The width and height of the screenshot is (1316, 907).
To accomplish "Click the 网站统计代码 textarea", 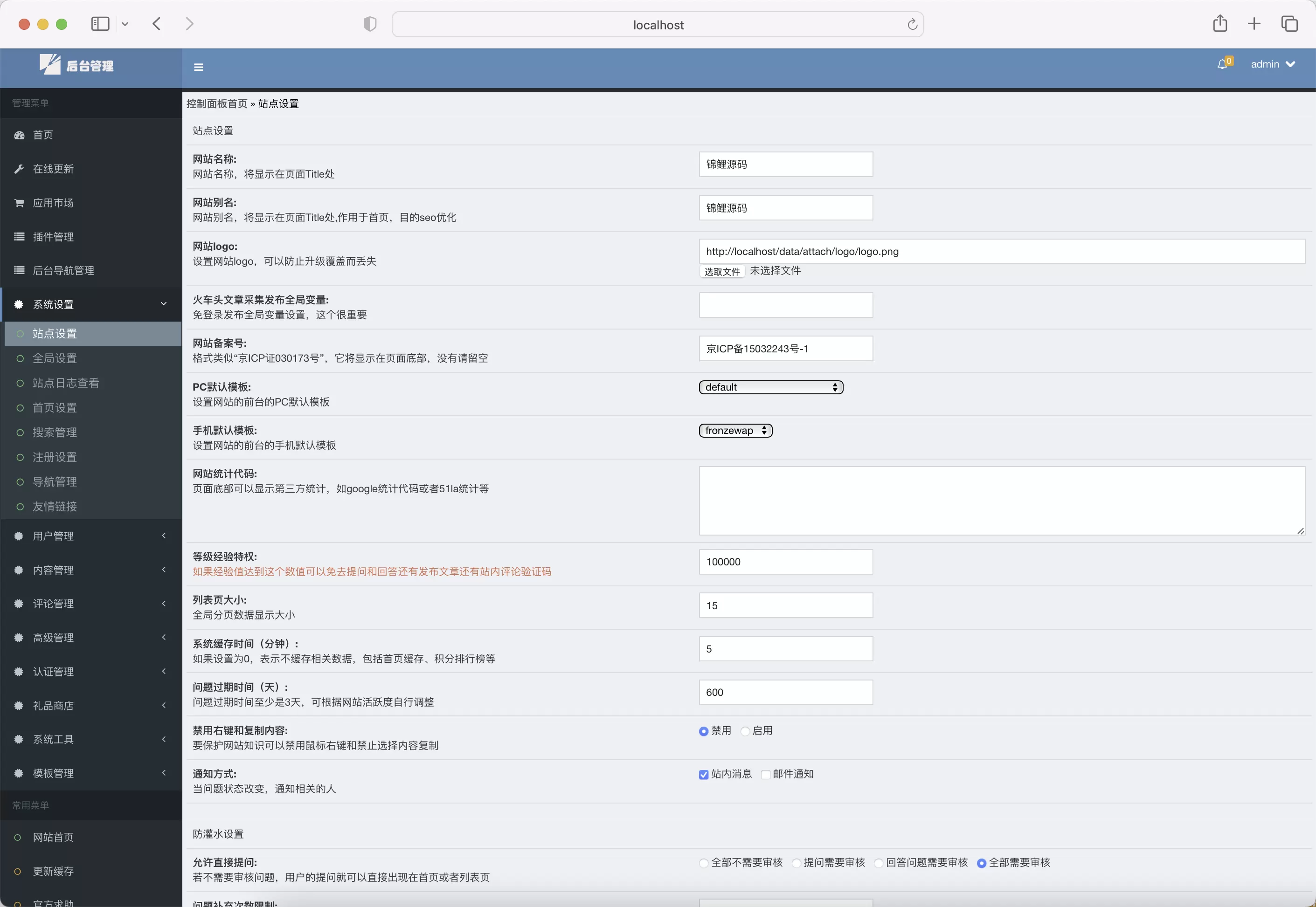I will pyautogui.click(x=1002, y=501).
